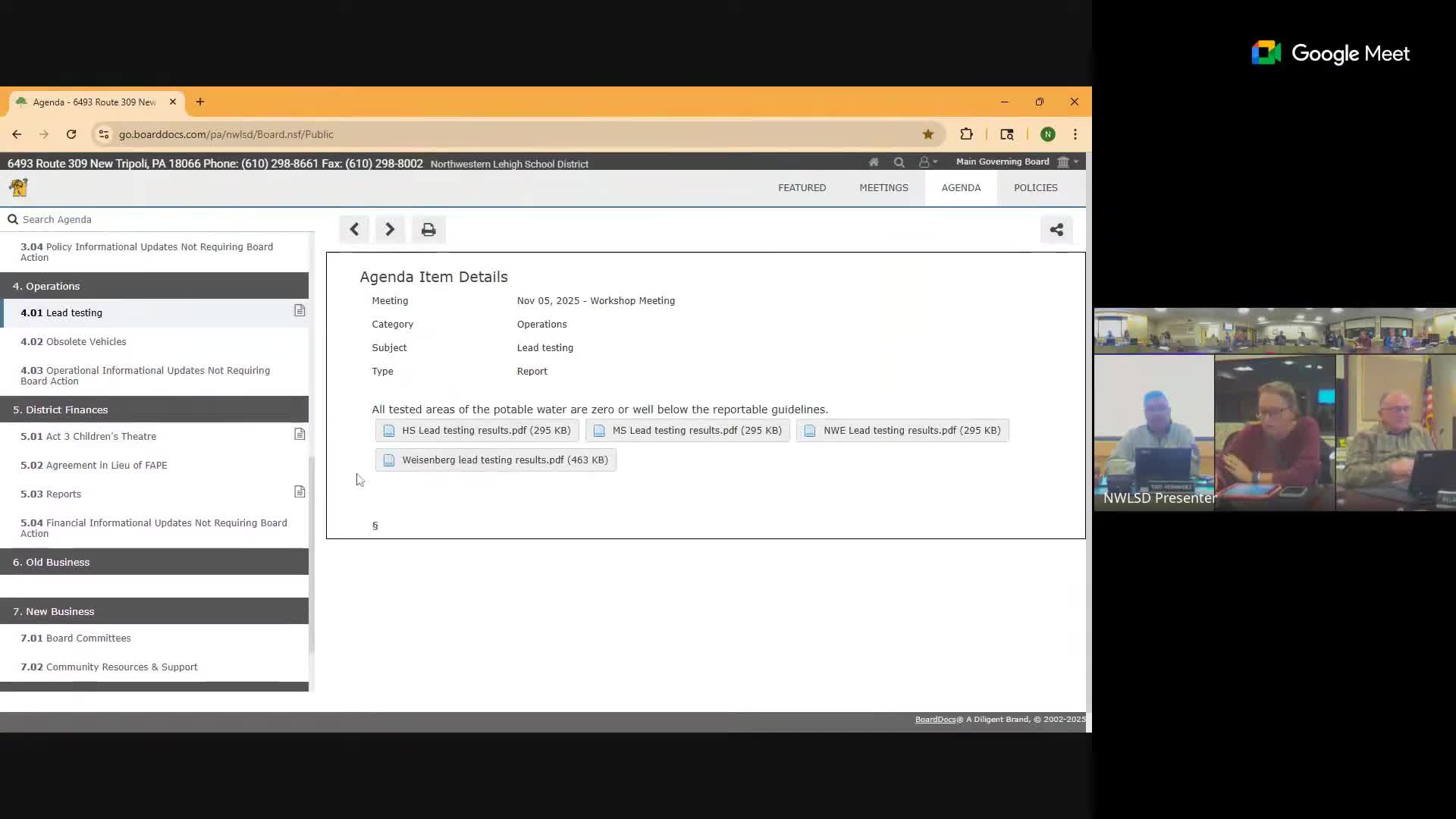
Task: Click the magnifier search icon in header
Action: pyautogui.click(x=899, y=162)
